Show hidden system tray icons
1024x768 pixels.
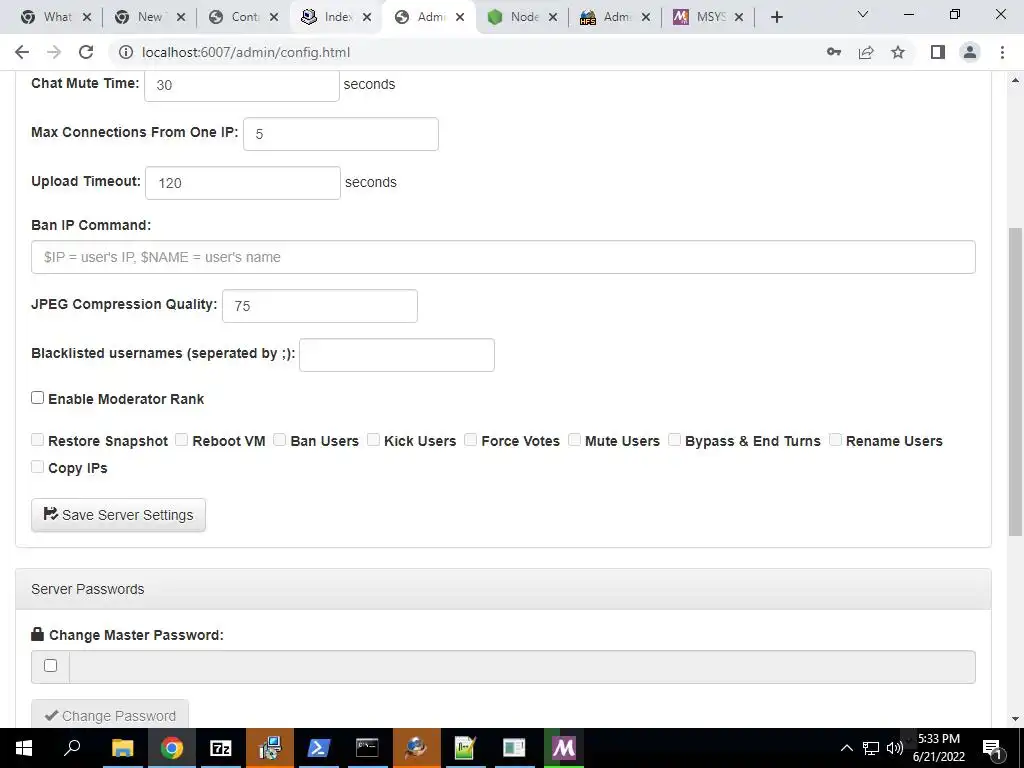pyautogui.click(x=846, y=748)
